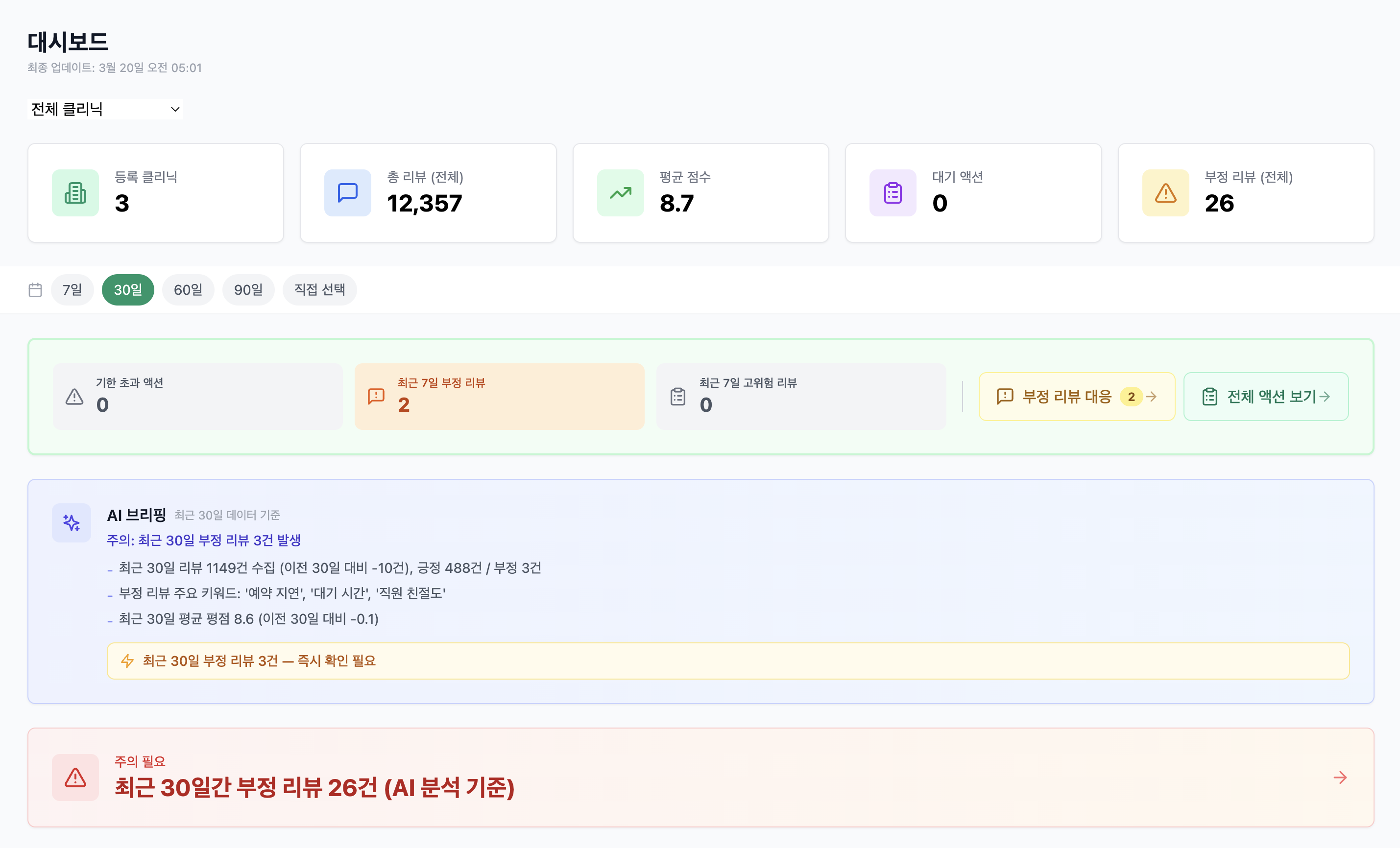The height and width of the screenshot is (848, 1400).
Task: Expand the 주의 필요 banner via arrow
Action: pos(1340,777)
